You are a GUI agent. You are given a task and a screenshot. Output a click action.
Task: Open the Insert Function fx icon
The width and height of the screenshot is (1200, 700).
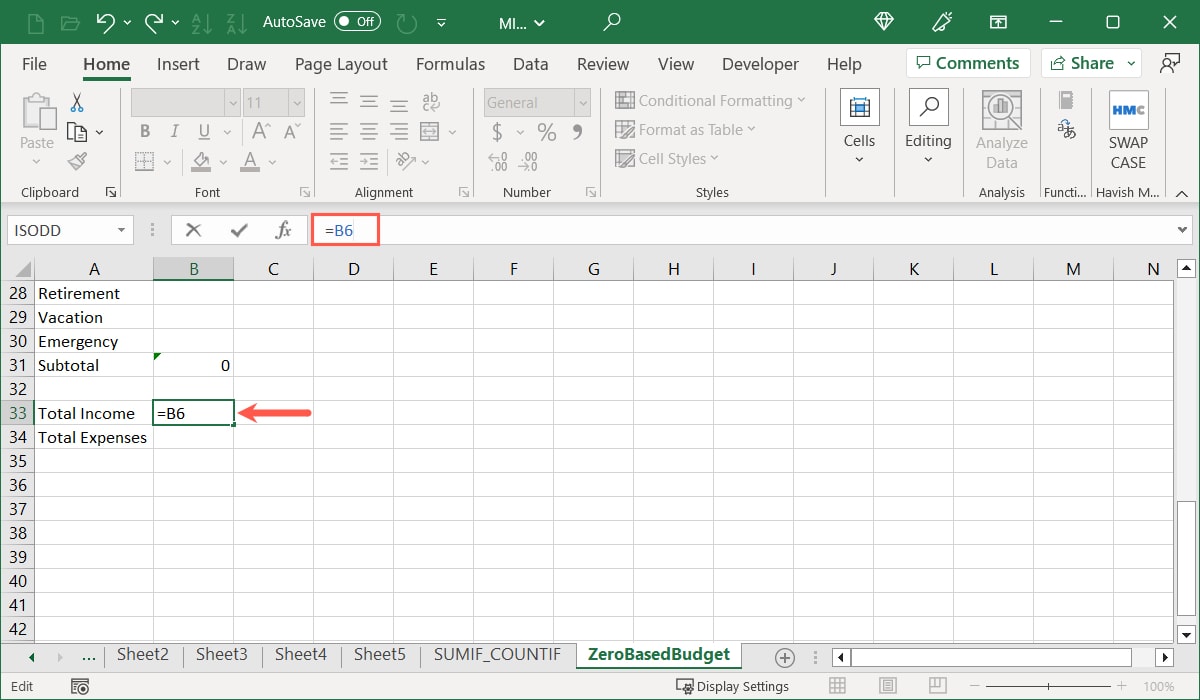click(284, 229)
